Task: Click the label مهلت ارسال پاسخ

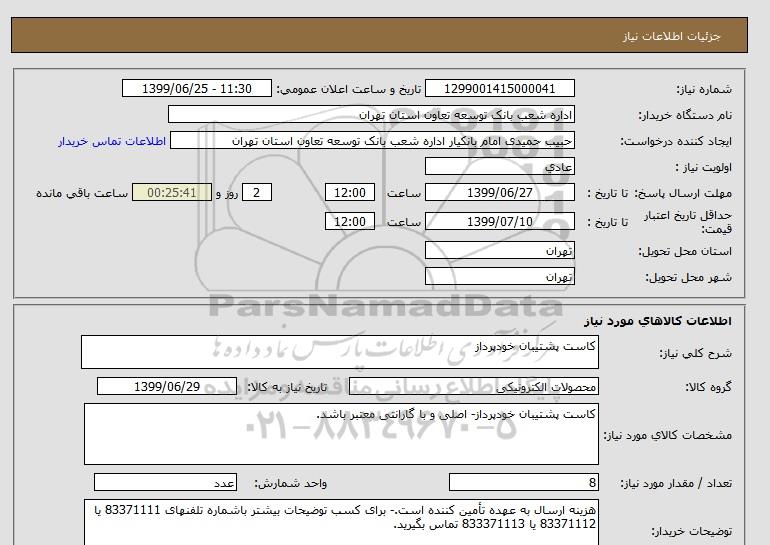Action: click(683, 193)
